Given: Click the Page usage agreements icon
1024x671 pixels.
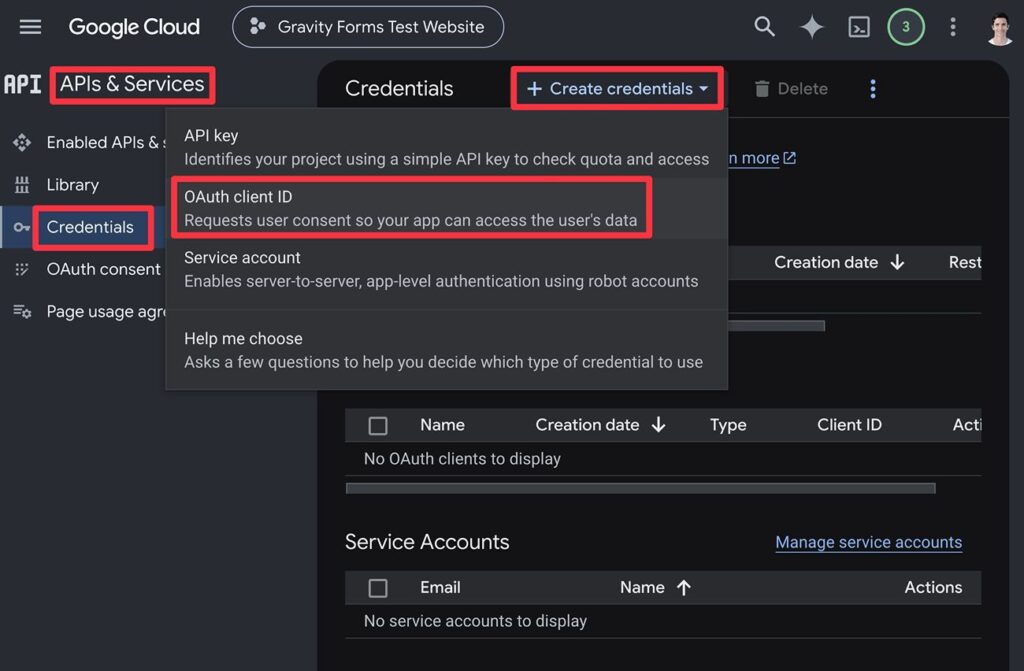Looking at the screenshot, I should tap(22, 312).
